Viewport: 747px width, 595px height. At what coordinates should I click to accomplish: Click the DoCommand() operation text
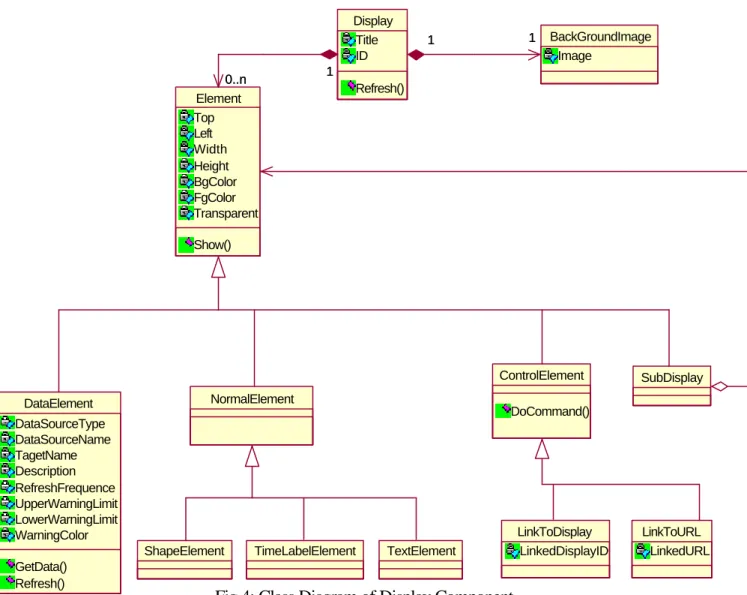[x=550, y=411]
